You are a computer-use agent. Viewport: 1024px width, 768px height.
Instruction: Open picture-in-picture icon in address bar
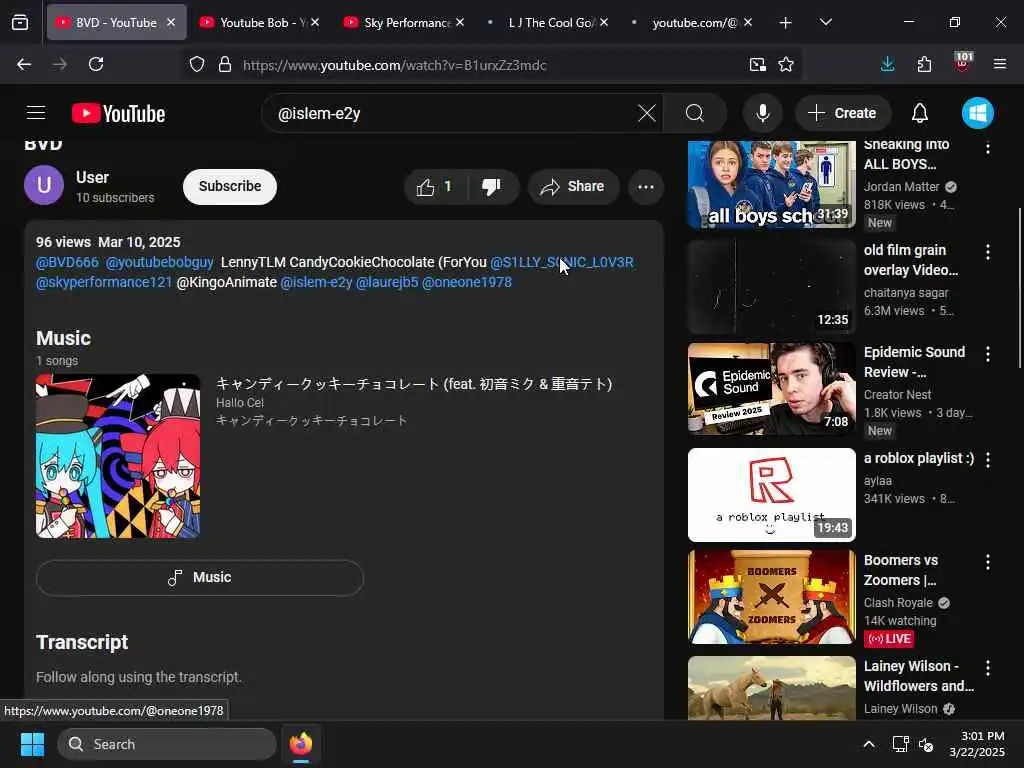click(758, 65)
